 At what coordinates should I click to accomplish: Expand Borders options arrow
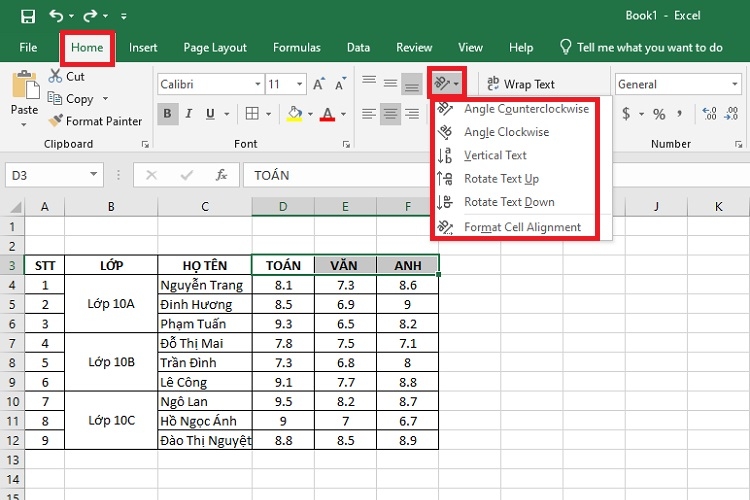point(268,114)
